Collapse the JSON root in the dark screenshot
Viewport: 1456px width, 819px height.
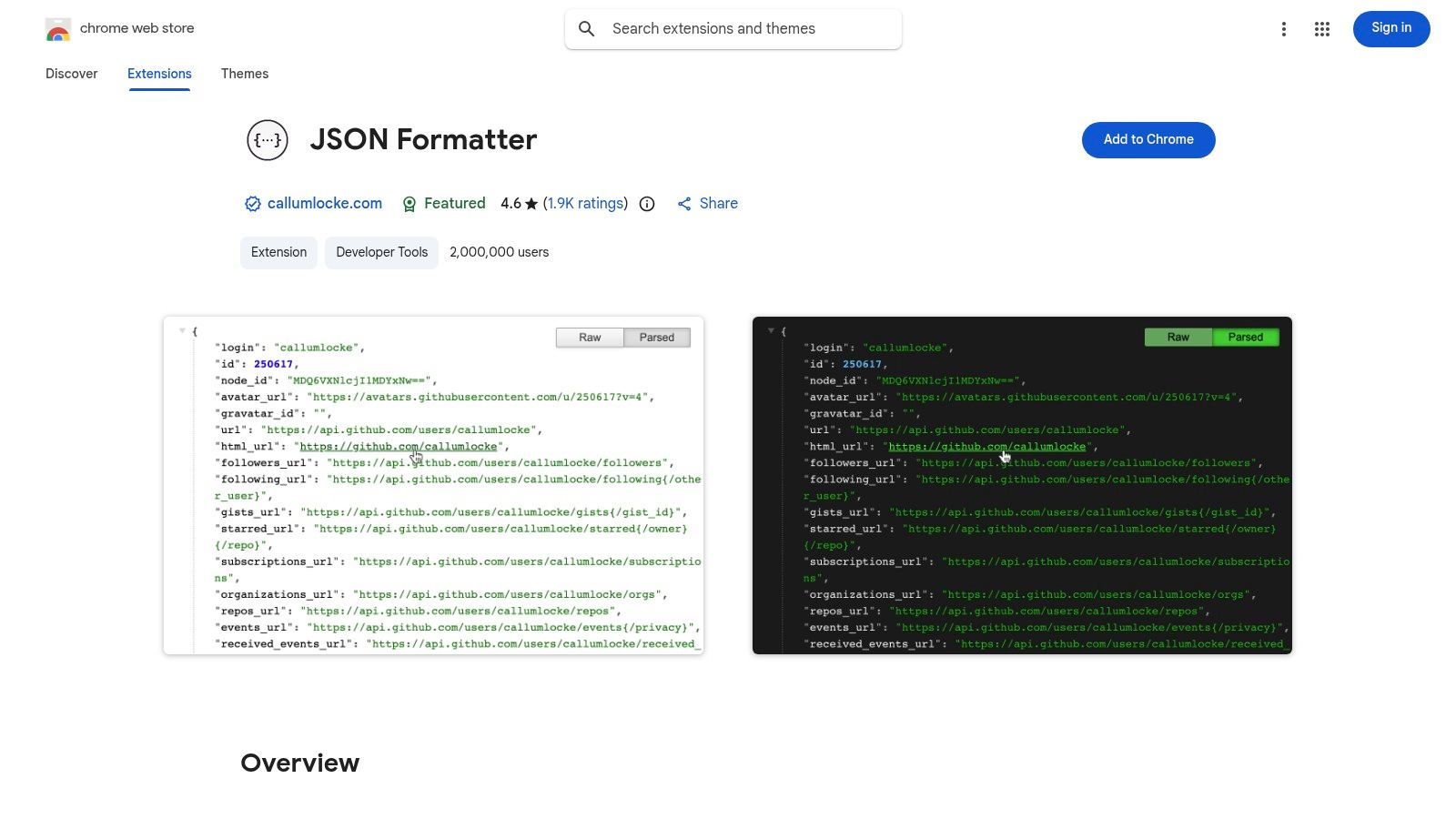(x=770, y=331)
